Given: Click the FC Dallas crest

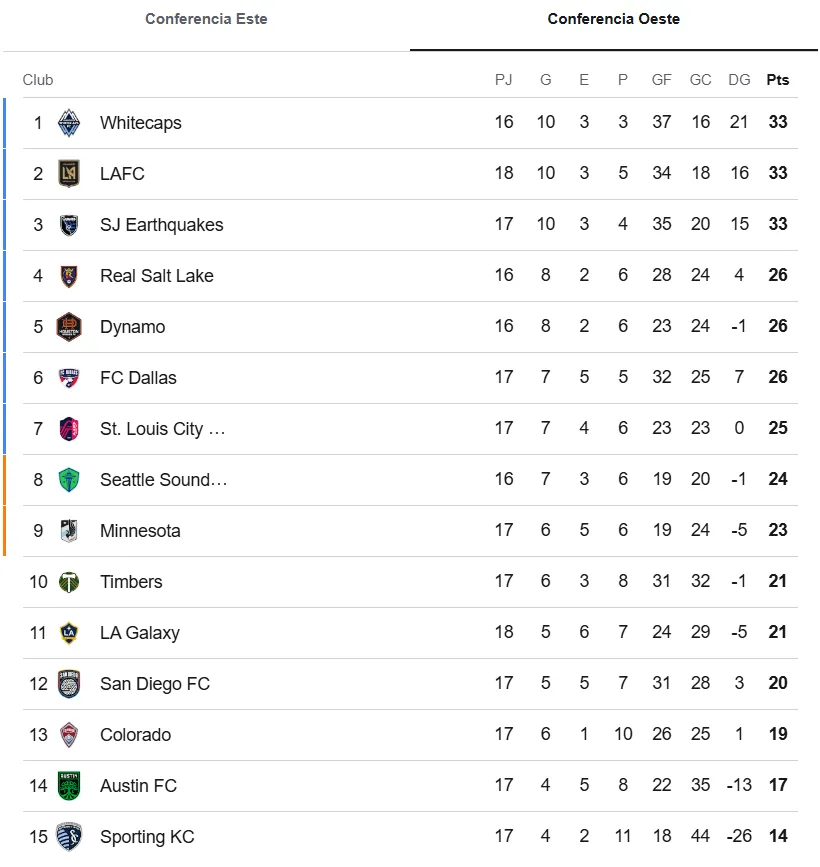Looking at the screenshot, I should (69, 378).
